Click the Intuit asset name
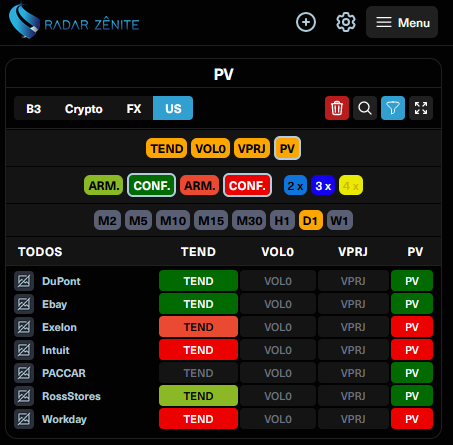The width and height of the screenshot is (453, 445). pyautogui.click(x=56, y=350)
